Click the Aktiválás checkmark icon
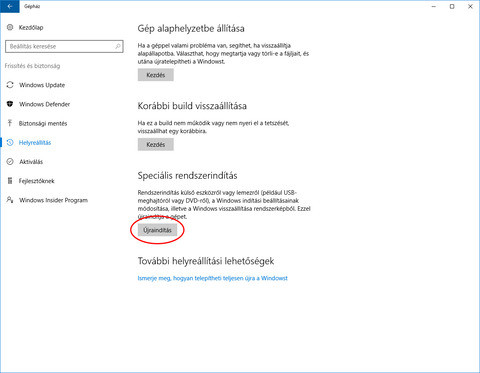This screenshot has width=480, height=373. (x=10, y=162)
